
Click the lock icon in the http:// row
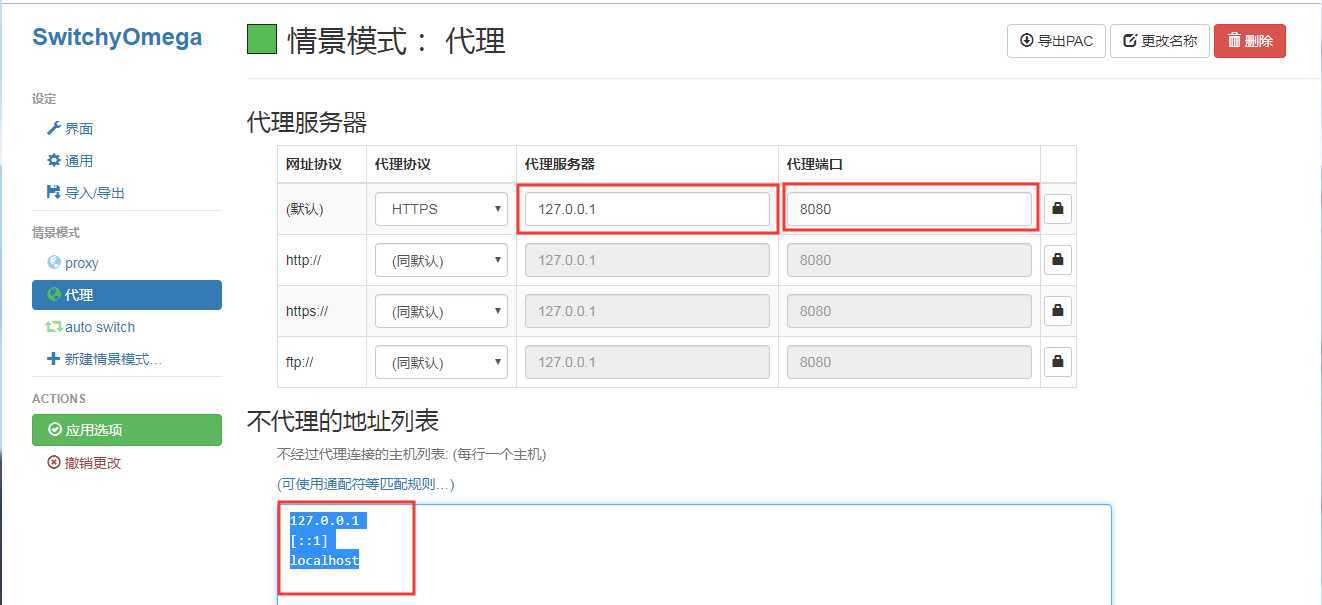(x=1058, y=260)
